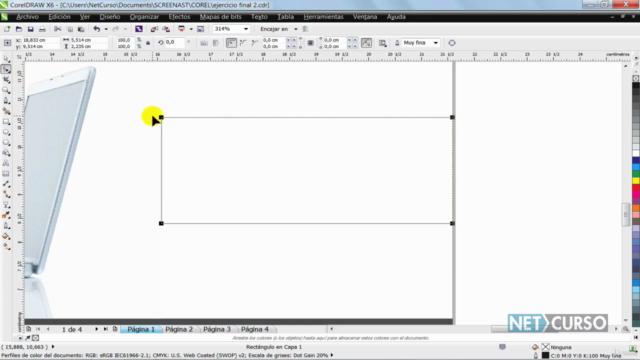The image size is (640, 360).
Task: Open the Wrap text icon in property bar
Action: coord(382,43)
